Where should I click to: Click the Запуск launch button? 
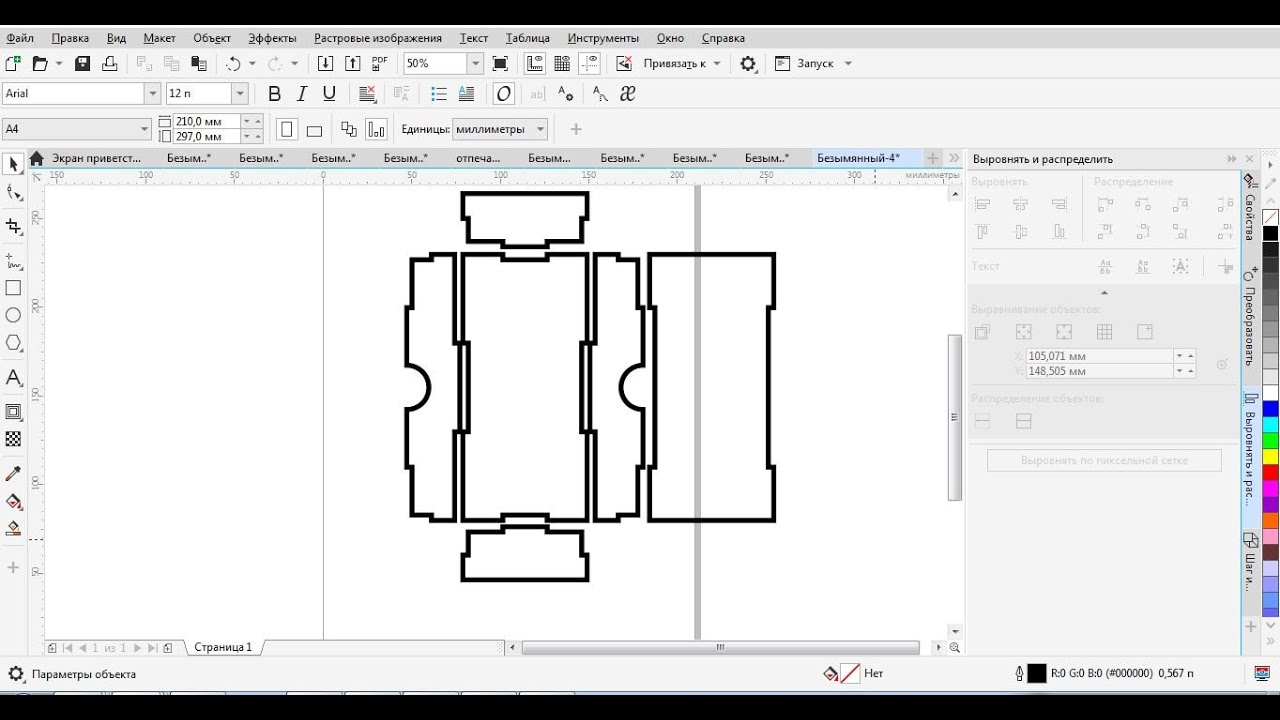814,63
